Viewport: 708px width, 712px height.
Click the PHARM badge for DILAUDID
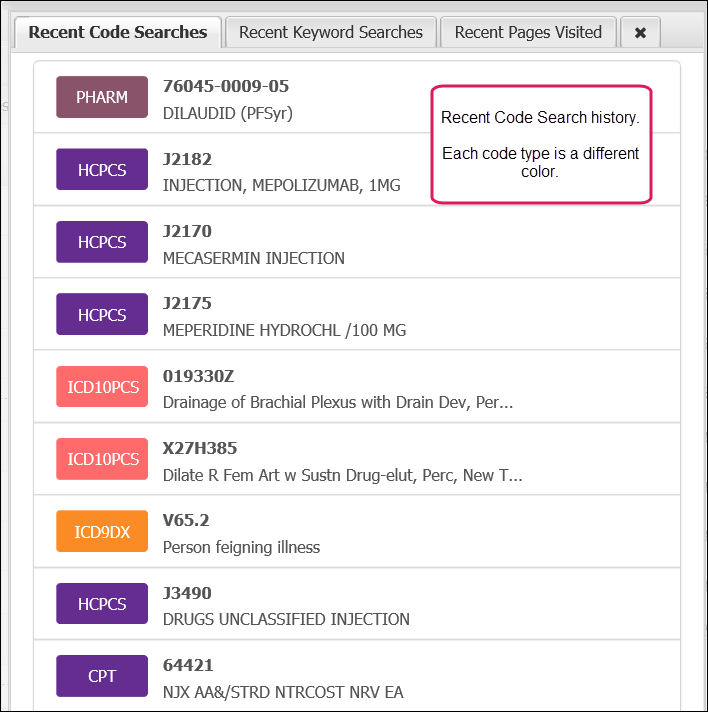coord(102,98)
